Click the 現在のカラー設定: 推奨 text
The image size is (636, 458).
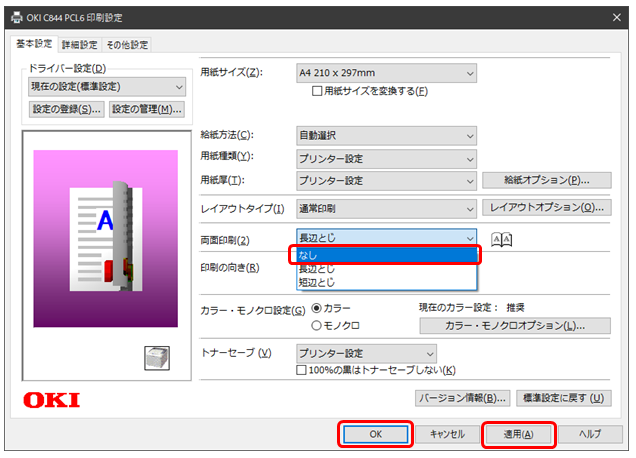click(x=472, y=307)
